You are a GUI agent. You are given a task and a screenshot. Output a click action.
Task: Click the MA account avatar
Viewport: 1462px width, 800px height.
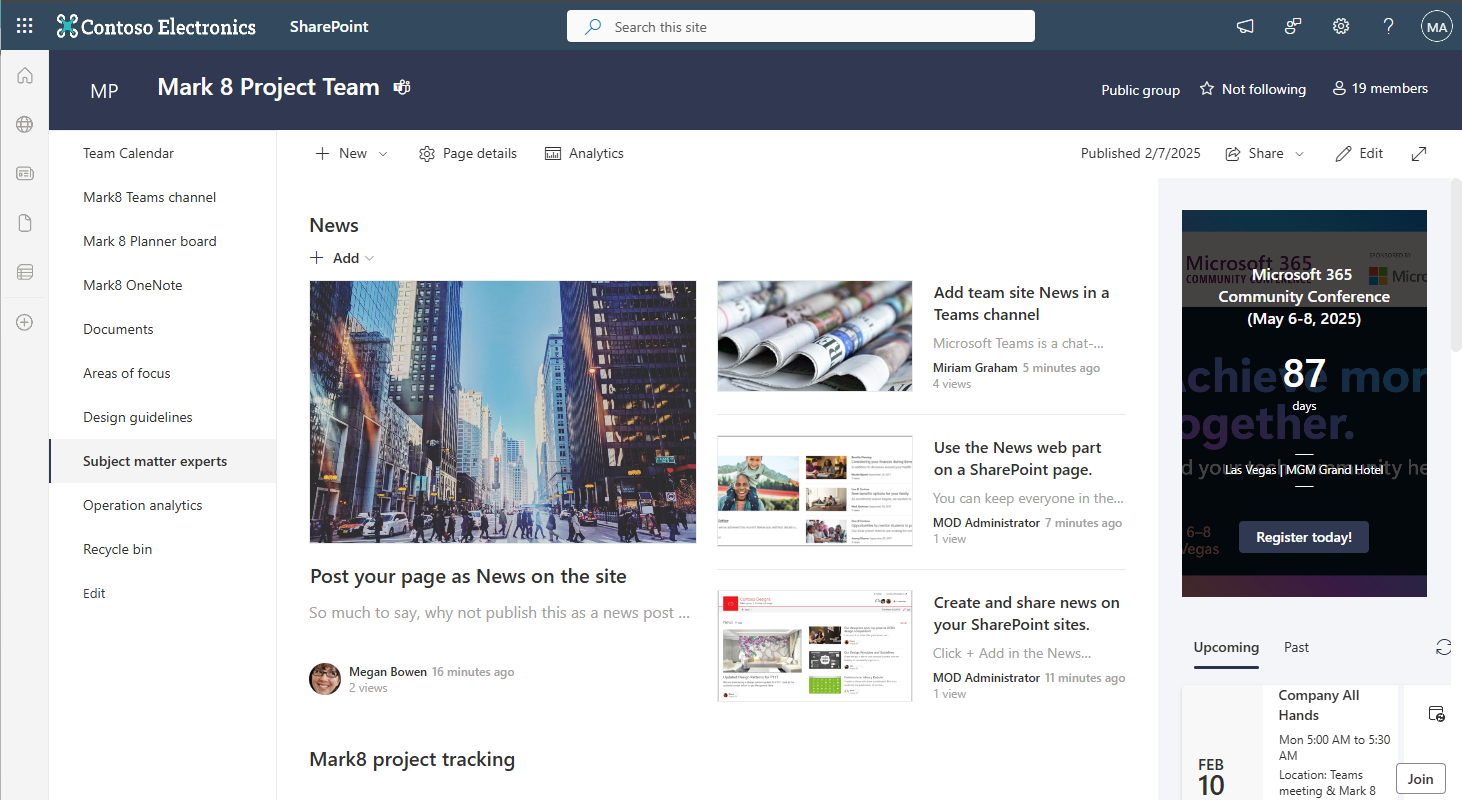click(x=1436, y=26)
